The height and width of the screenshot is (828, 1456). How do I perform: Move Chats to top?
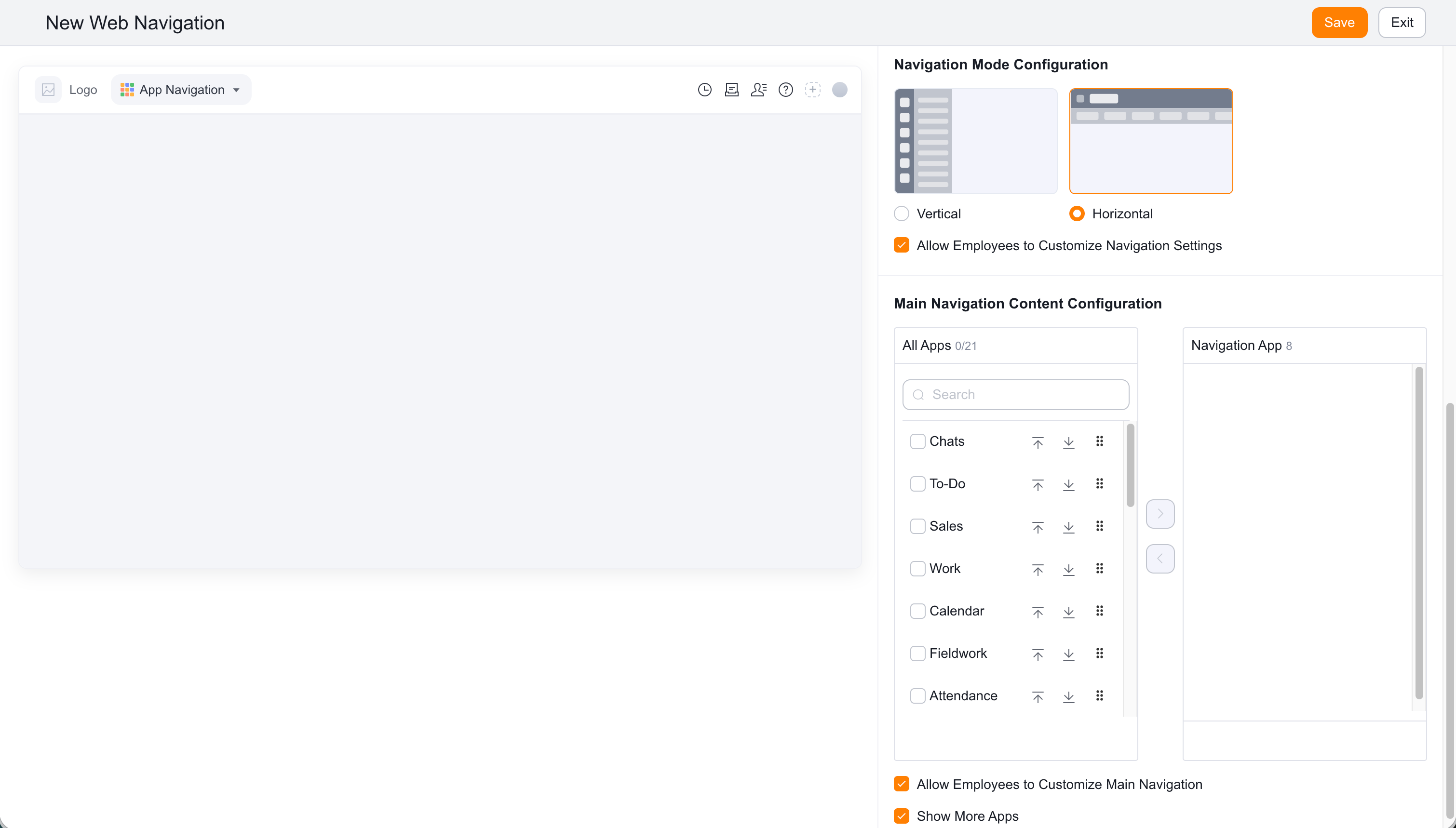[1038, 442]
